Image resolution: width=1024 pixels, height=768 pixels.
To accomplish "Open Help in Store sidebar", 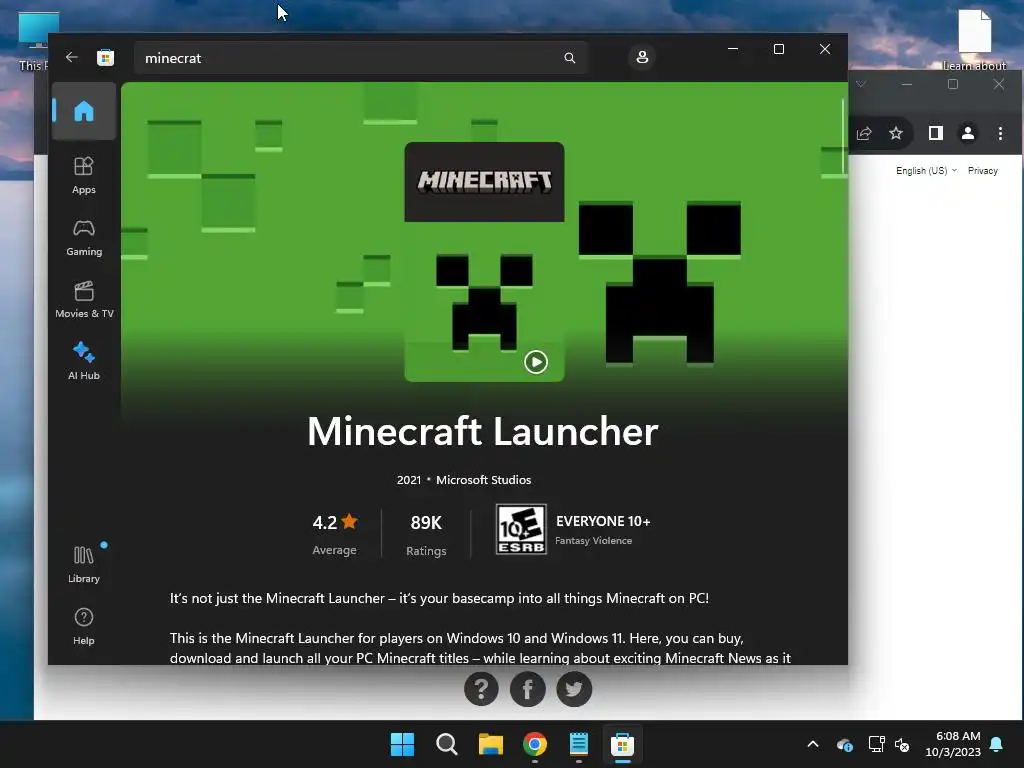I will 84,626.
